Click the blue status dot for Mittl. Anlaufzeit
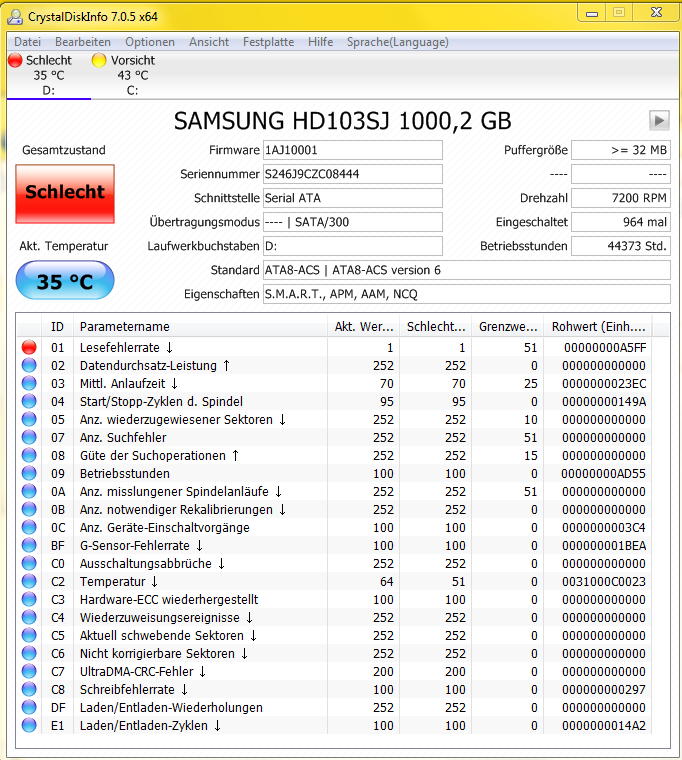The width and height of the screenshot is (682, 760). [x=29, y=383]
